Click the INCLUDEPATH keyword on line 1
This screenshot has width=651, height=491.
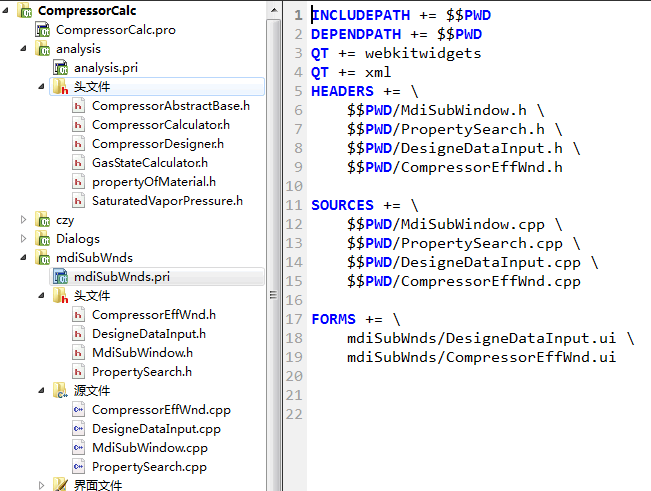coord(361,15)
